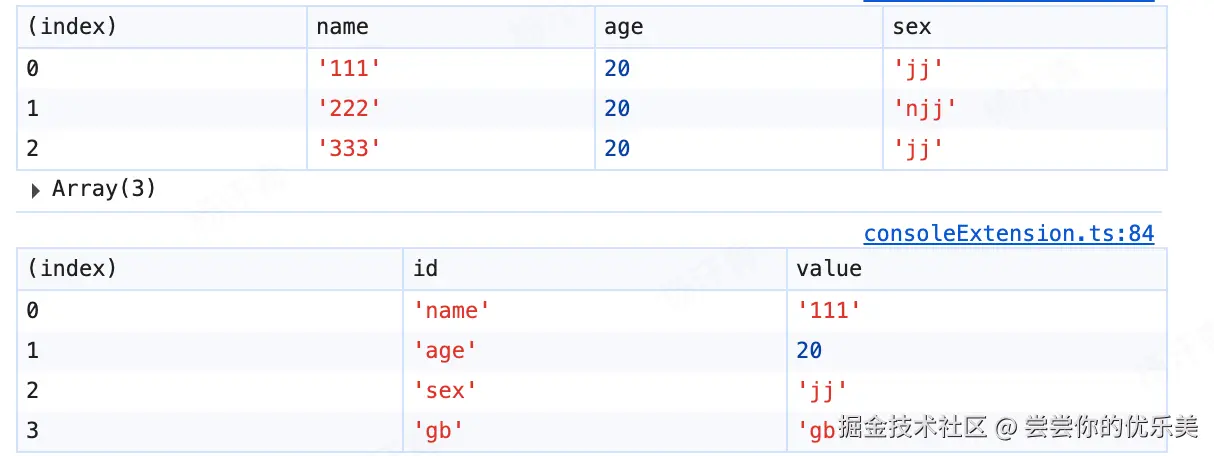Sort first table by name column header

pyautogui.click(x=343, y=27)
